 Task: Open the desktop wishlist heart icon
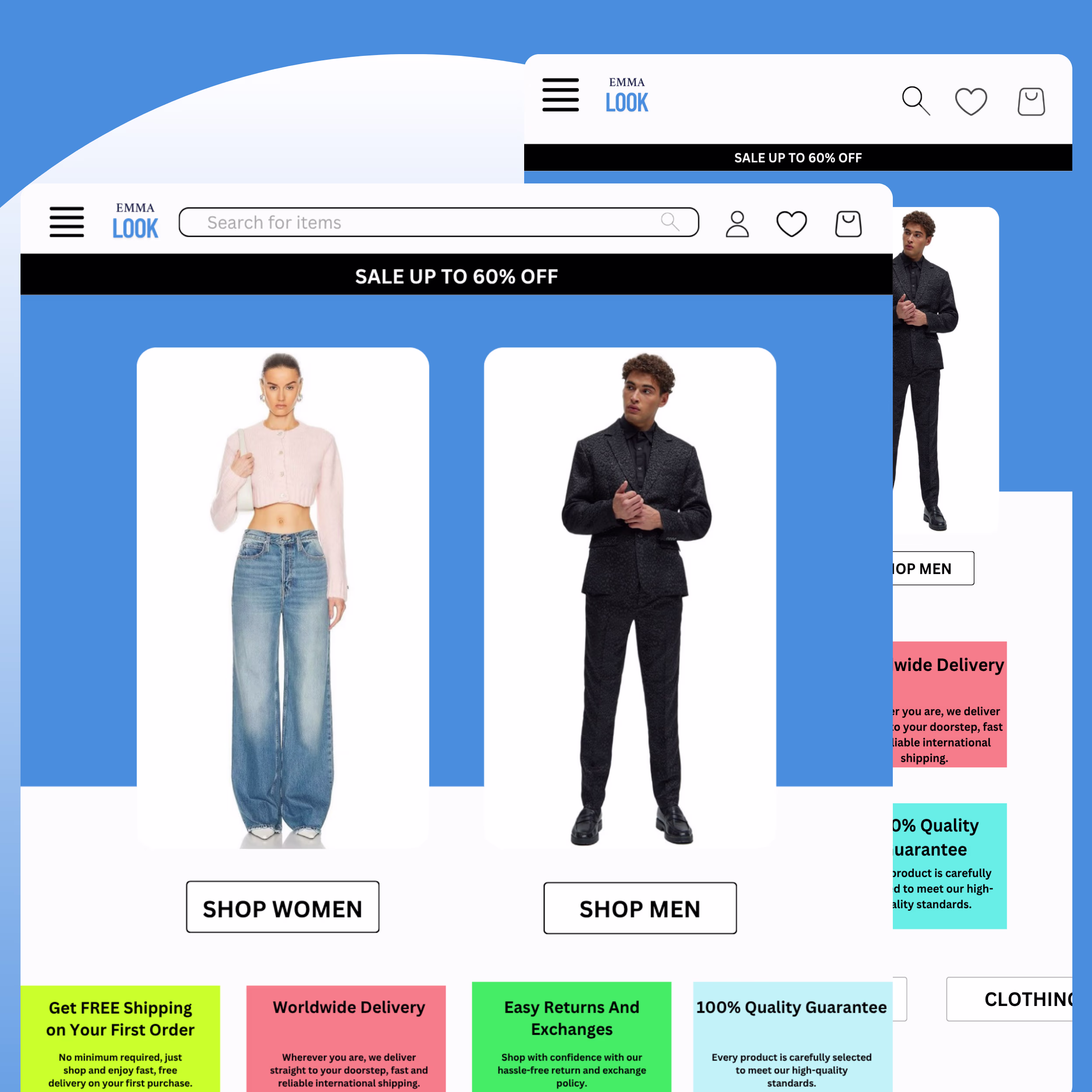tap(791, 224)
